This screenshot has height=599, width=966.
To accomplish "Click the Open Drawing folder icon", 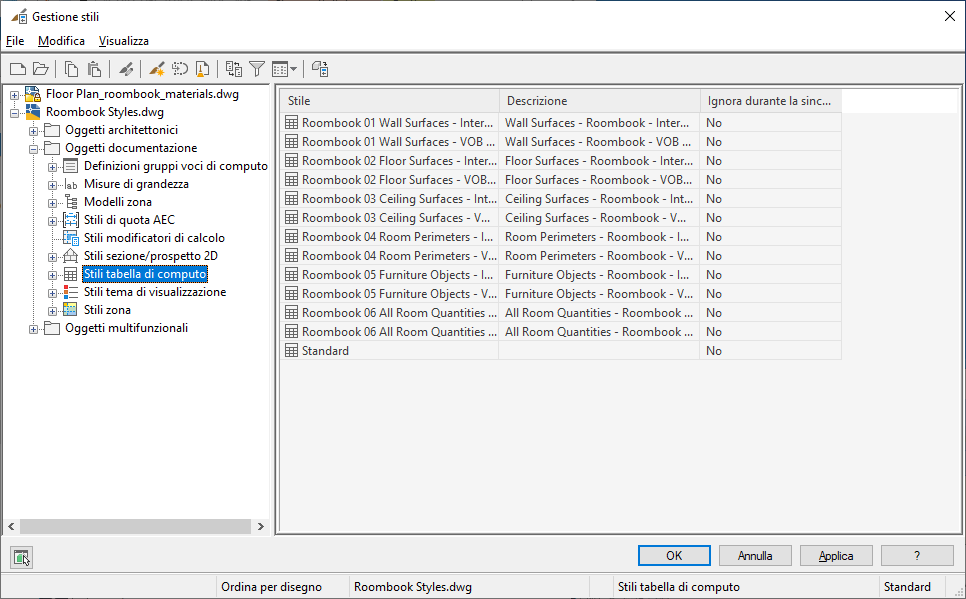I will click(x=41, y=69).
